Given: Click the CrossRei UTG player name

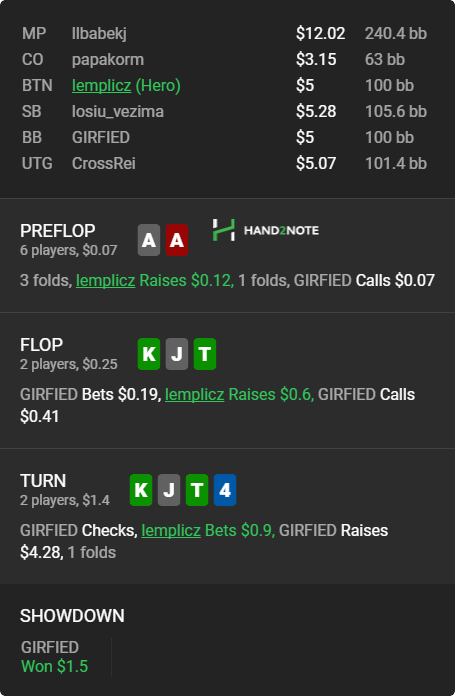Looking at the screenshot, I should pyautogui.click(x=103, y=163).
